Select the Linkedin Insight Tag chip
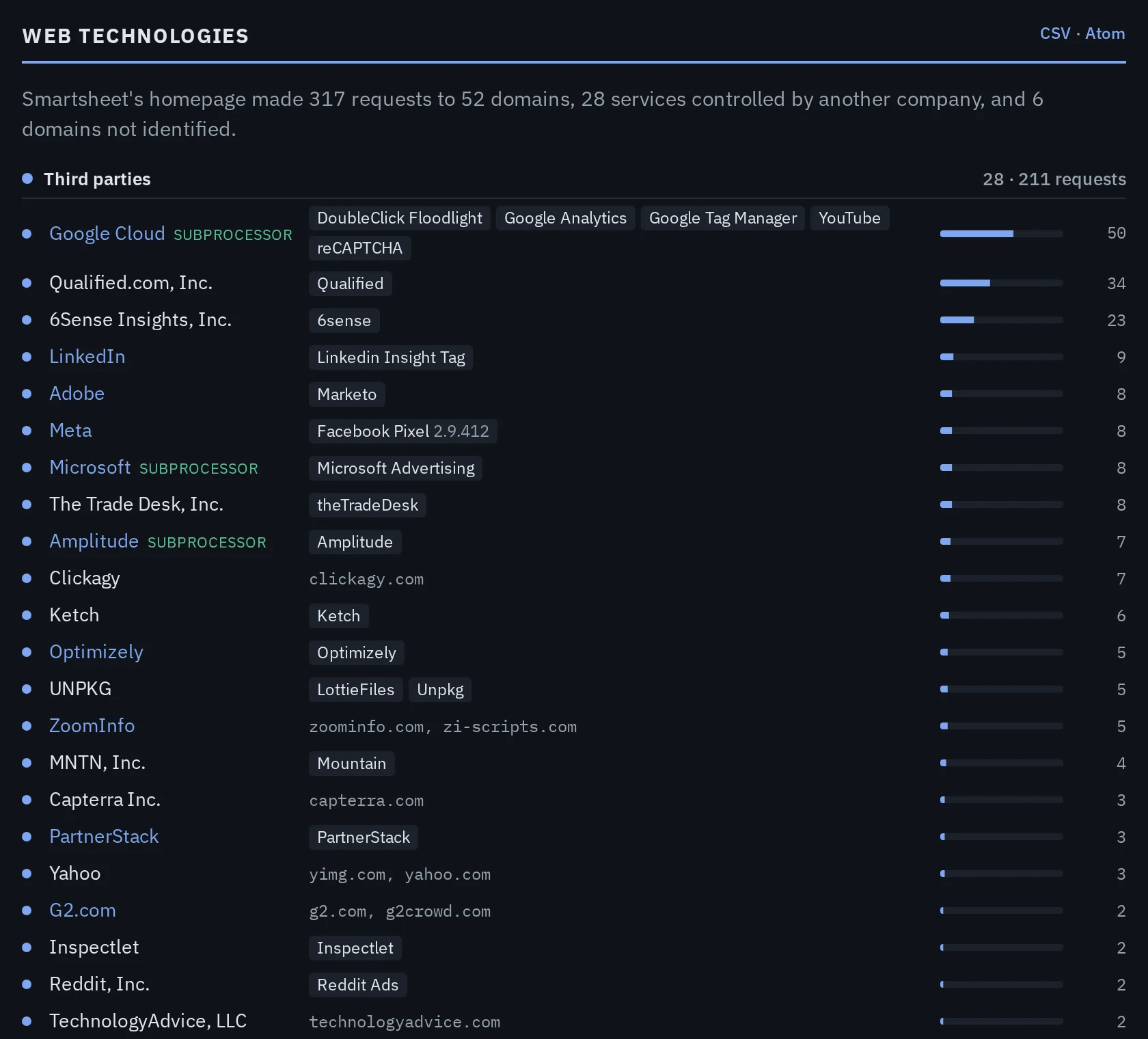The width and height of the screenshot is (1148, 1039). point(391,357)
